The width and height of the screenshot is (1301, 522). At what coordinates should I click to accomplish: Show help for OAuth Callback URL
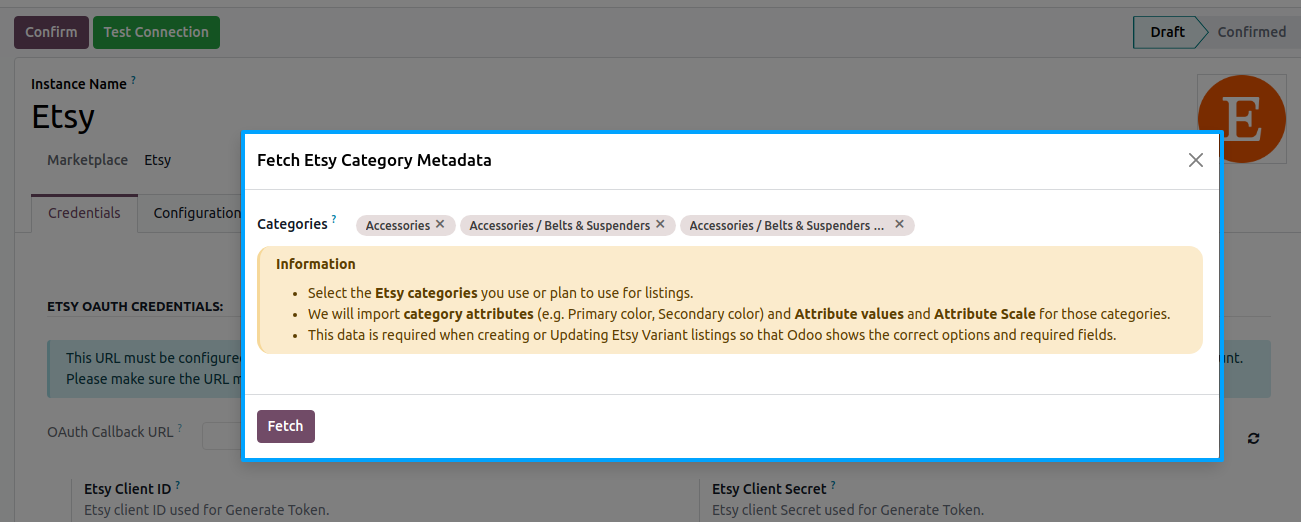(180, 428)
